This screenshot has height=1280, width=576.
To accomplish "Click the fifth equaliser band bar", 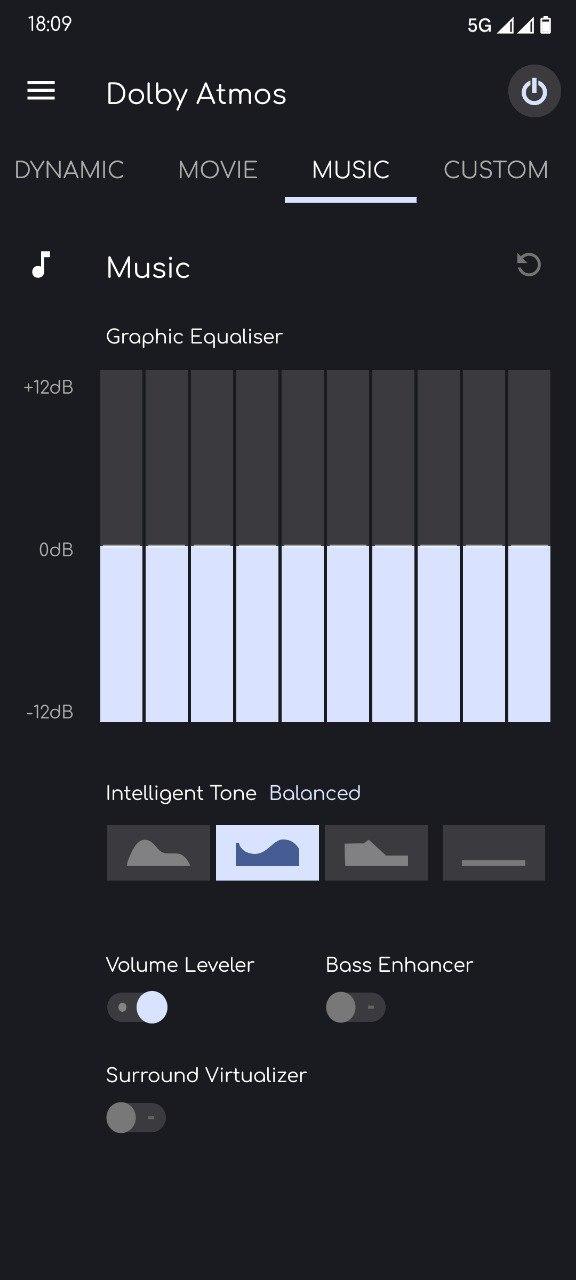I will pyautogui.click(x=303, y=546).
